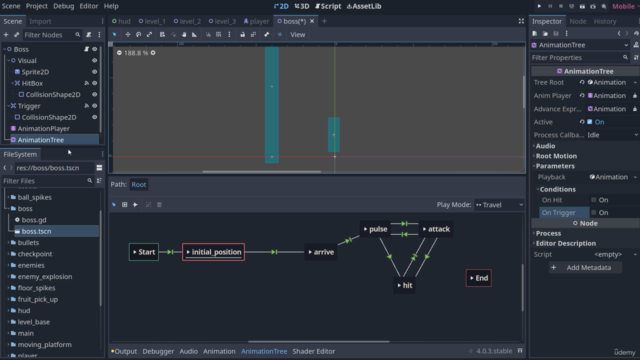The image size is (640, 360).
Task: Activate the Move Mode tool
Action: click(128, 35)
